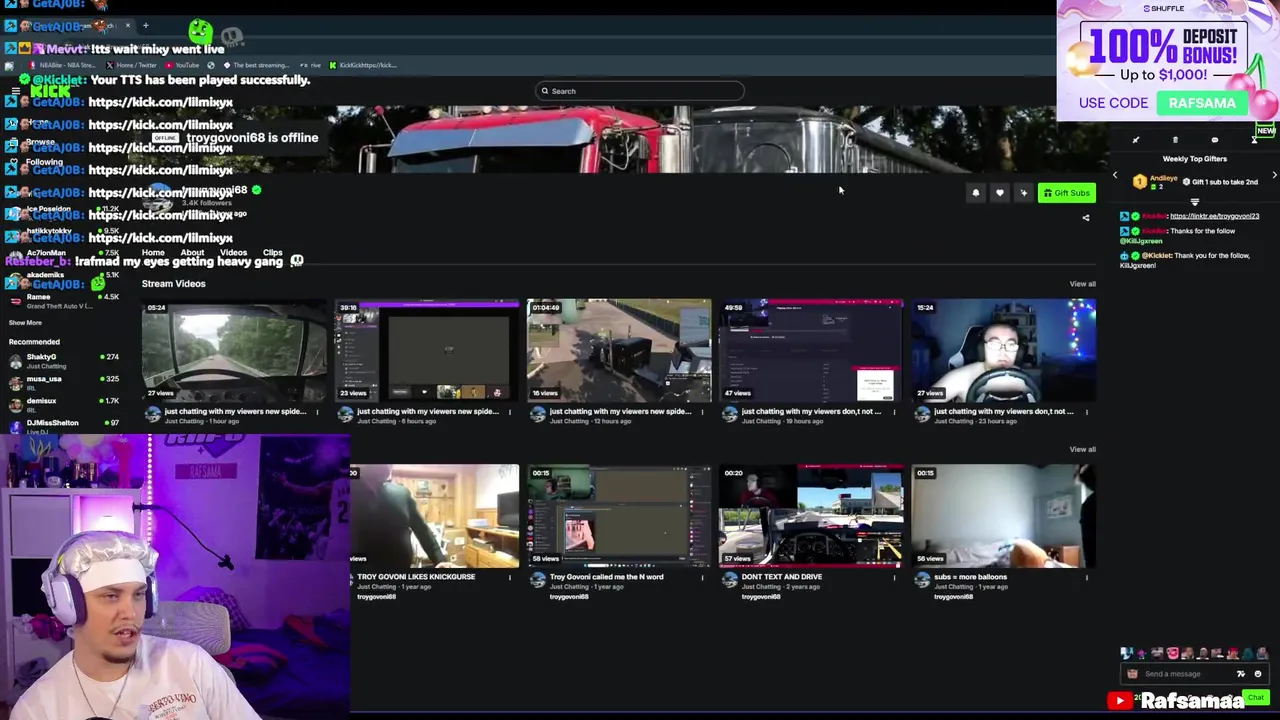Open options menu for Troy Govoni called me clip

[702, 577]
